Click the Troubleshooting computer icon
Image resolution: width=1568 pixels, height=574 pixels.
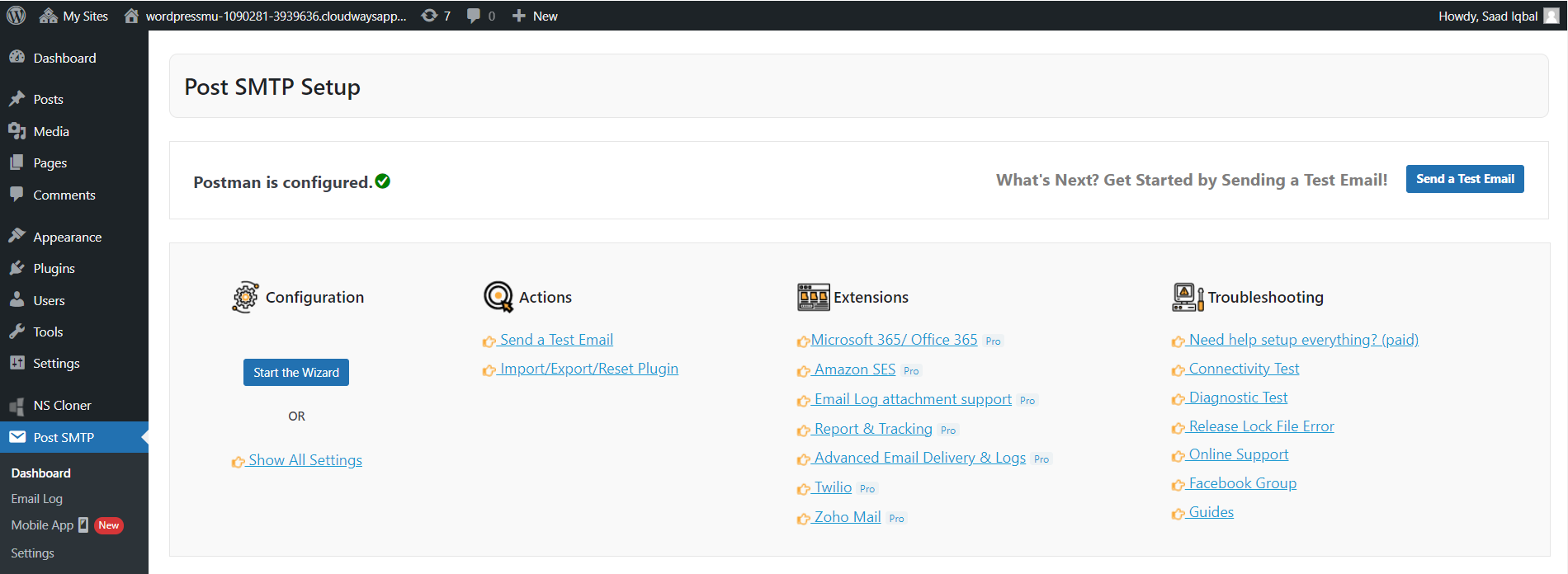[1188, 297]
